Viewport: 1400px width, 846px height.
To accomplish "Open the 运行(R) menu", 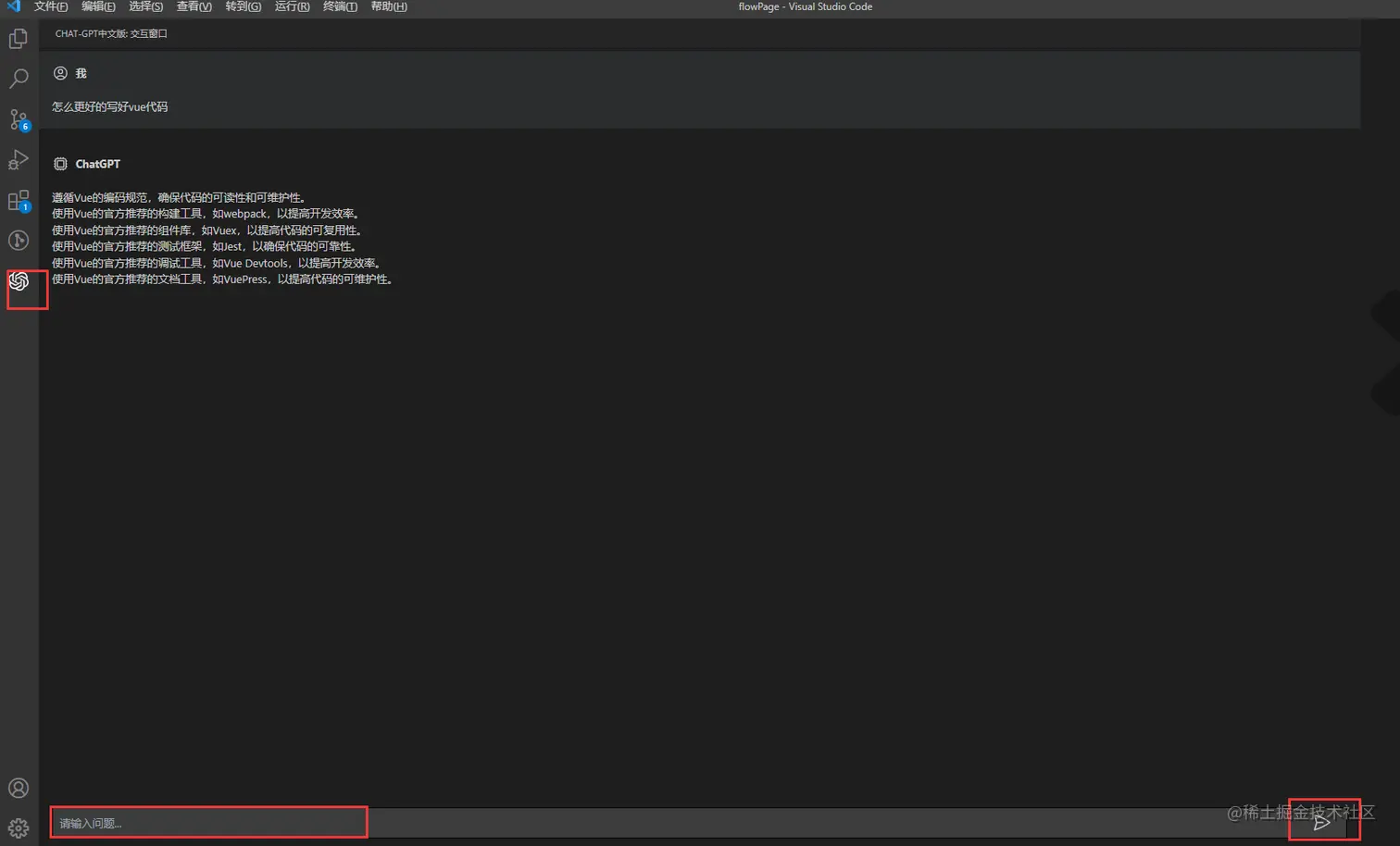I will pos(292,6).
